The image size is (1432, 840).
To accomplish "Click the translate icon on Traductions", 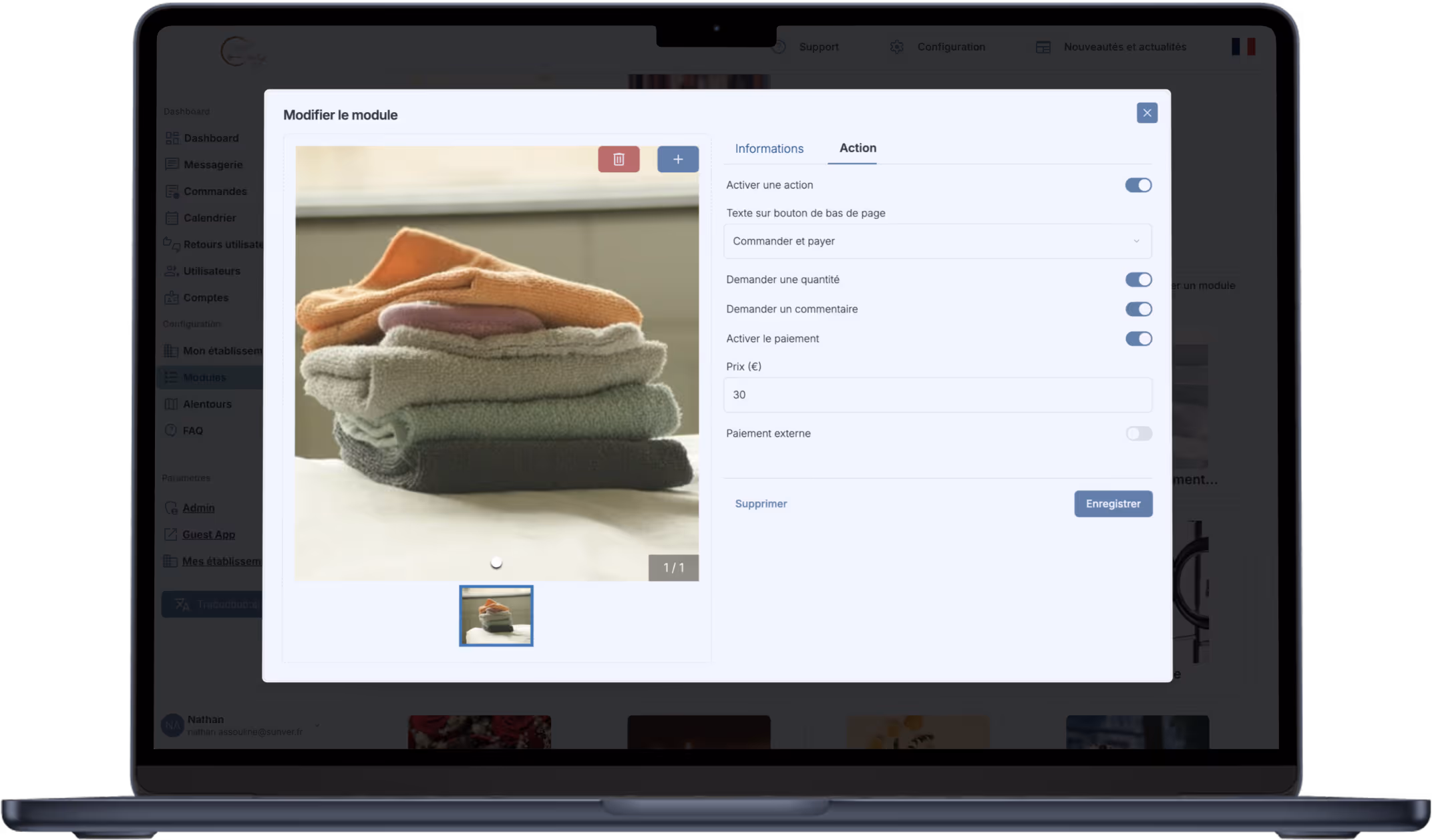I will click(x=182, y=604).
